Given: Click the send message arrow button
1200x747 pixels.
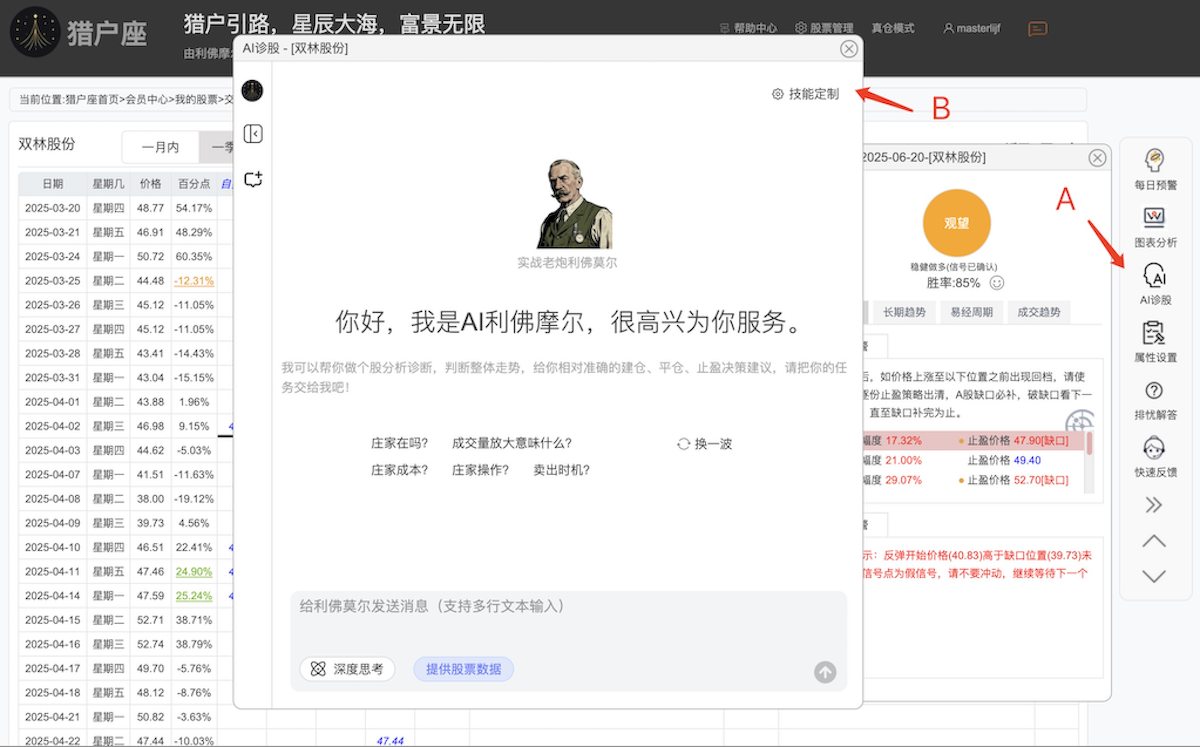Looking at the screenshot, I should [825, 672].
